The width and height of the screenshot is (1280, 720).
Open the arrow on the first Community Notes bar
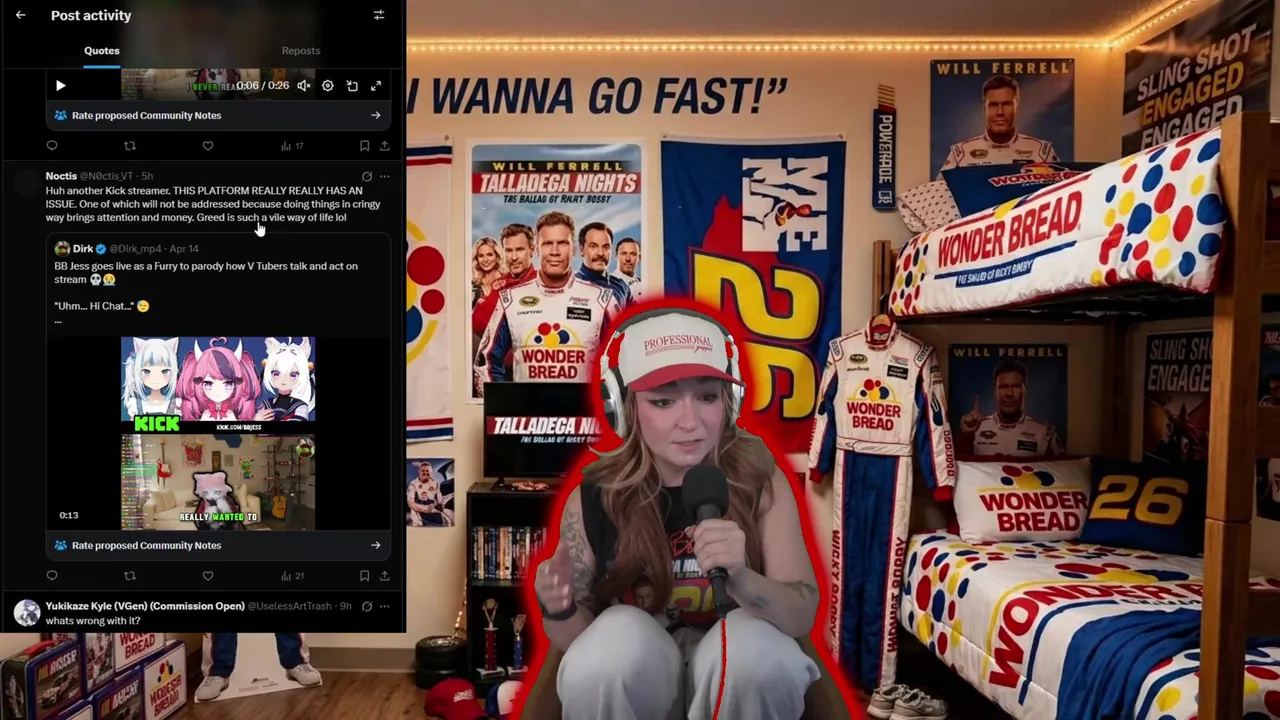click(376, 115)
